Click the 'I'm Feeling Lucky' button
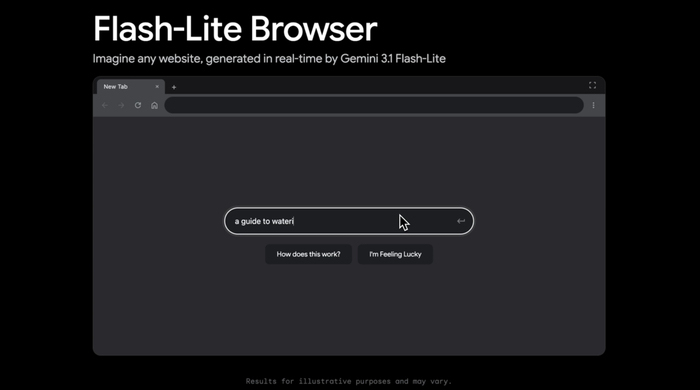This screenshot has width=700, height=390. pyautogui.click(x=395, y=254)
